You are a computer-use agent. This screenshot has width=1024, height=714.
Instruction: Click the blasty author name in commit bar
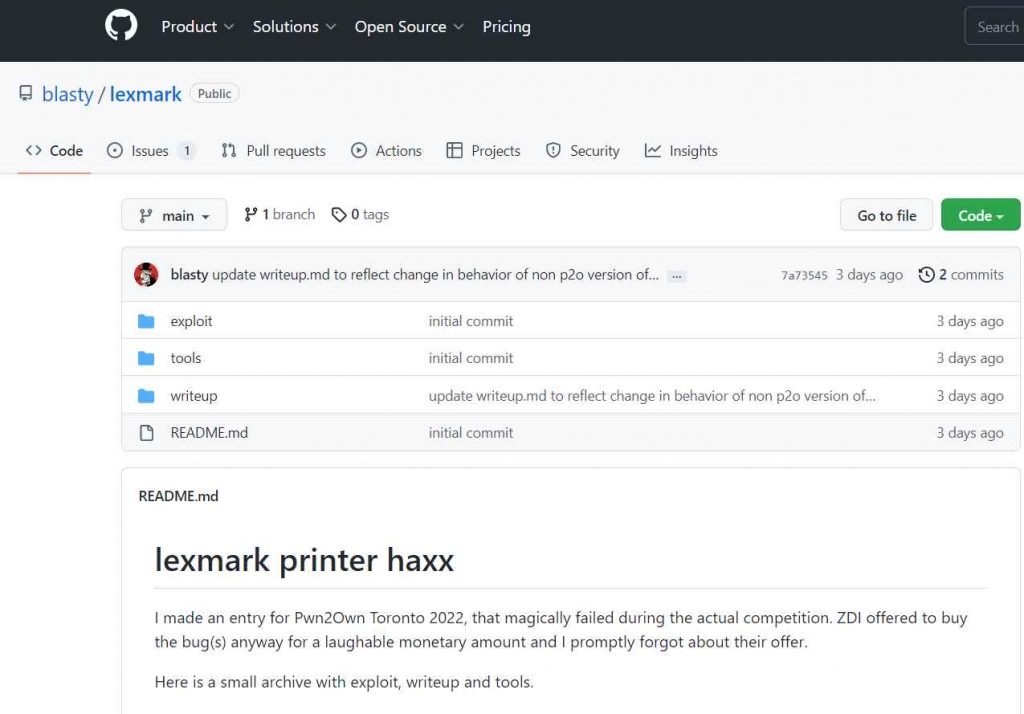[189, 274]
